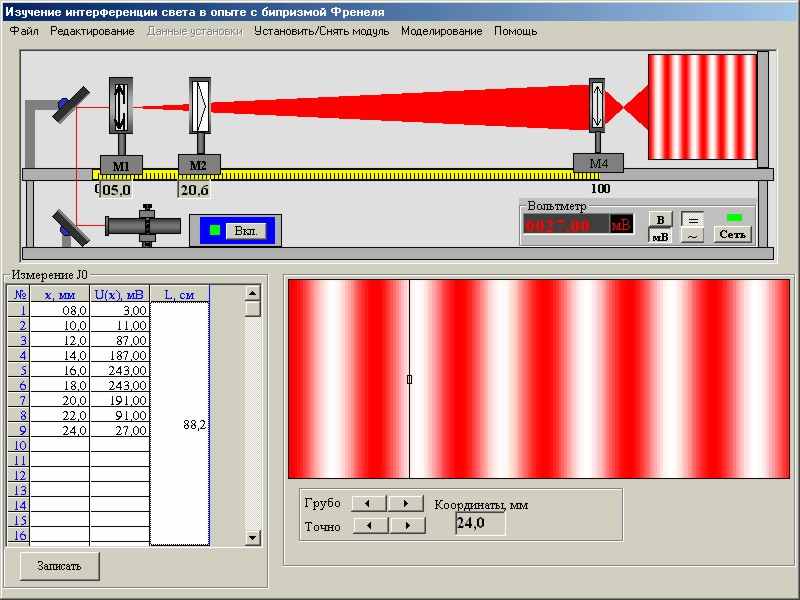Select row 5 header in table
Image resolution: width=800 pixels, height=600 pixels.
[19, 370]
